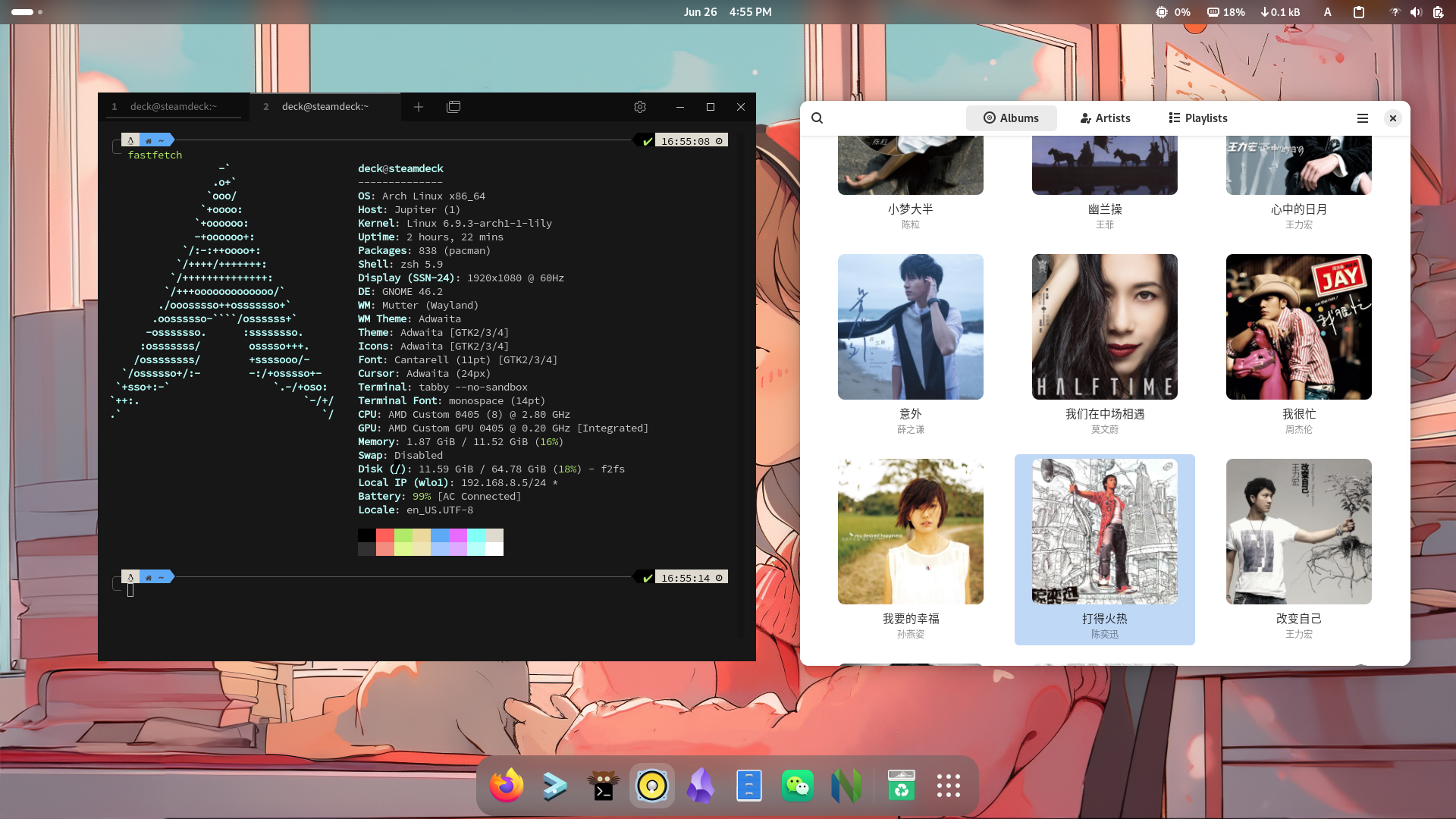
Task: Click the magenta swatch in the fastfetch palette
Action: pos(459,535)
